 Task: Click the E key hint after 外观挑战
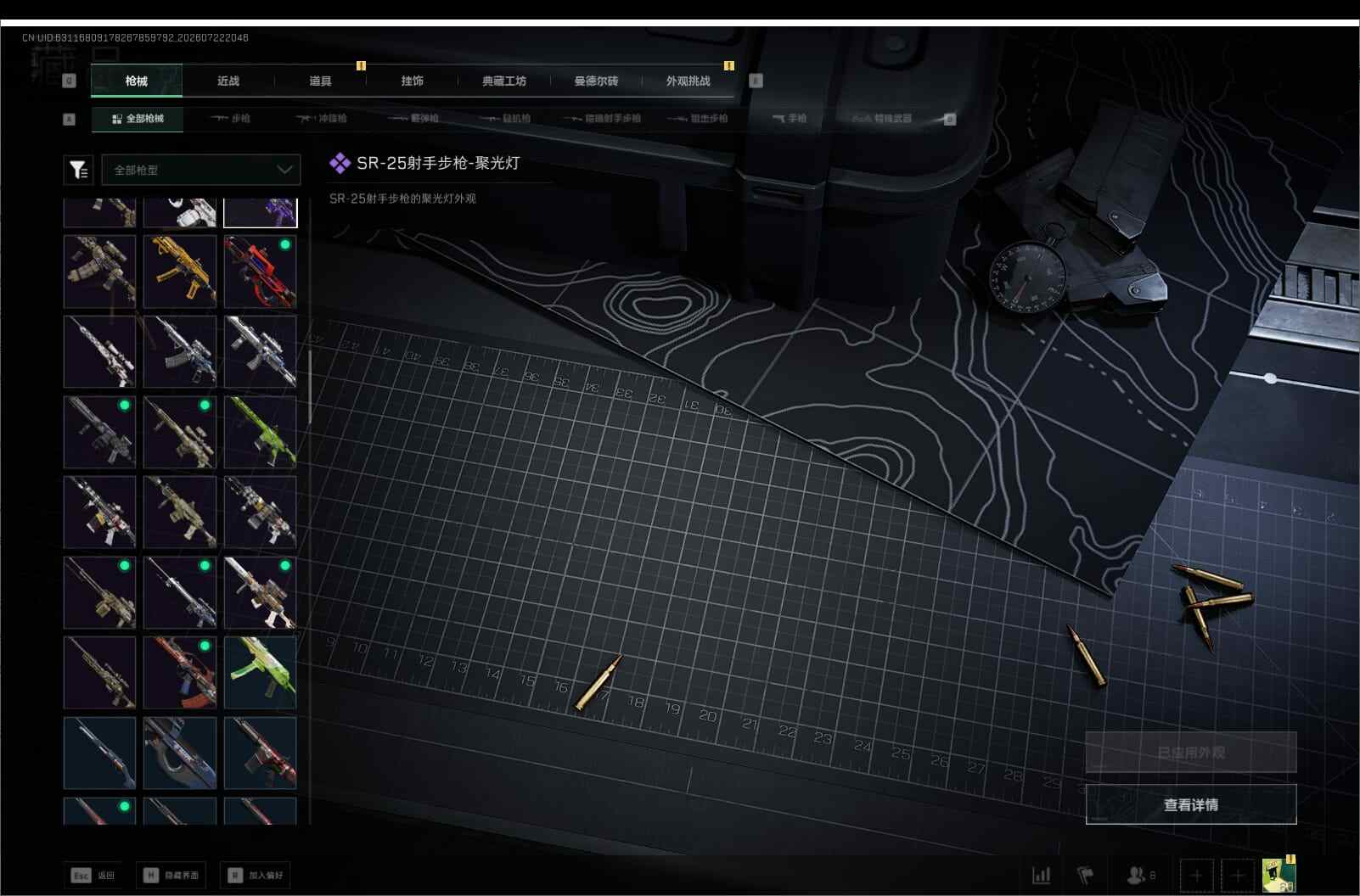(x=756, y=81)
